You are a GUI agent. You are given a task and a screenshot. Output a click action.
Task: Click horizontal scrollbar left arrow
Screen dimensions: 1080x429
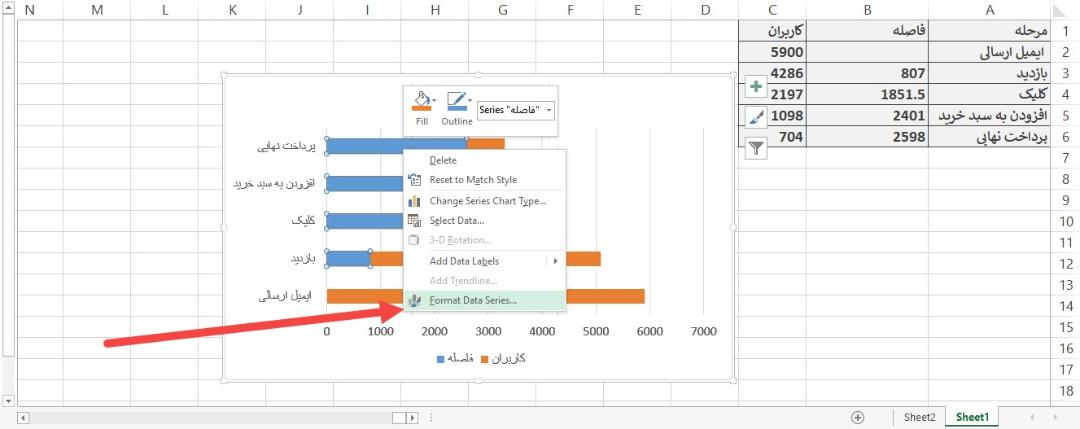[x=23, y=417]
